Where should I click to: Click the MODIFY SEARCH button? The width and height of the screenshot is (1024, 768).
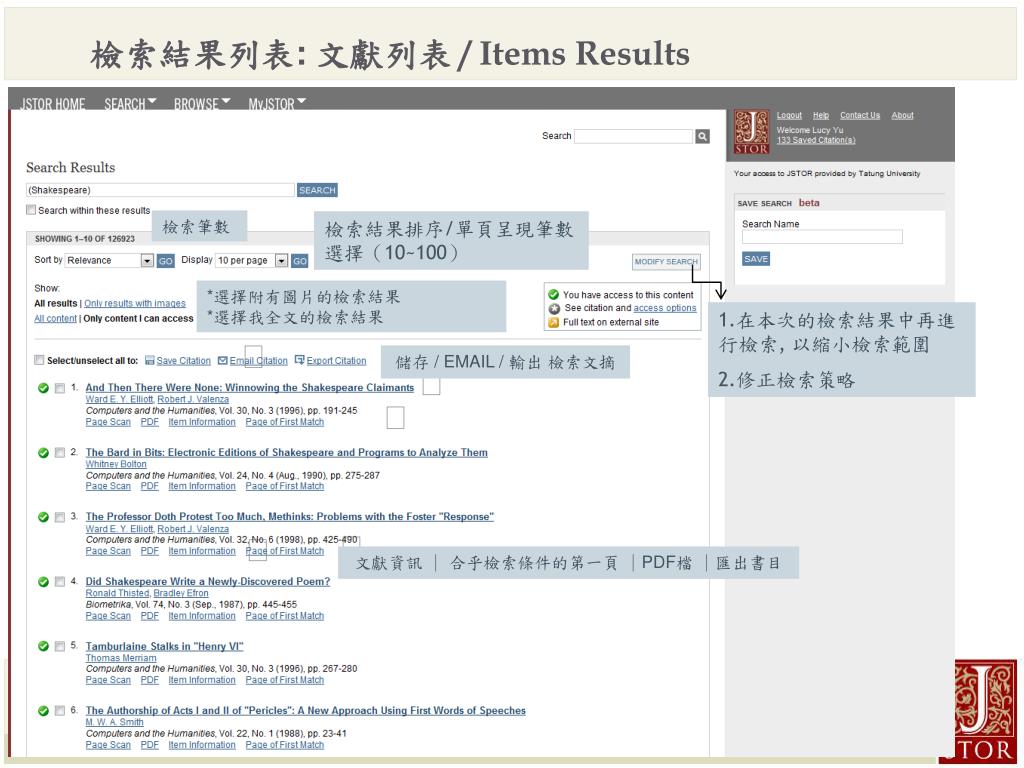[666, 261]
